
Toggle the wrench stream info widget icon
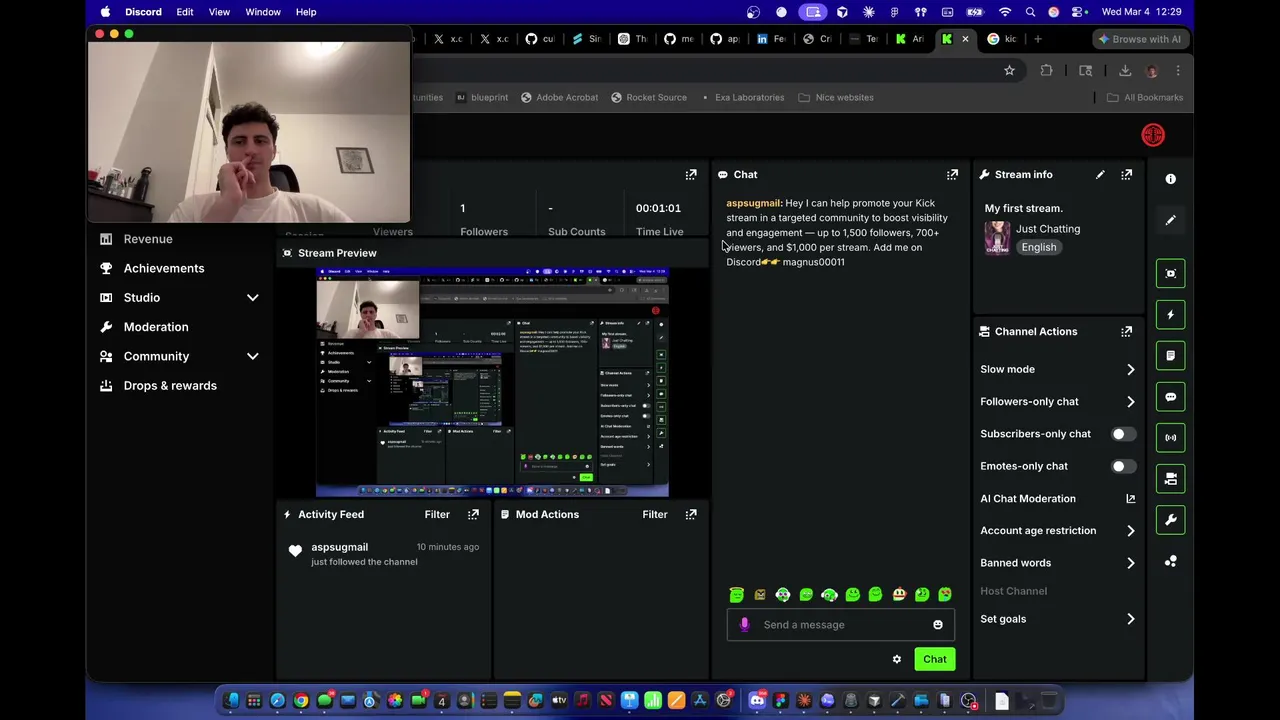pyautogui.click(x=1170, y=519)
